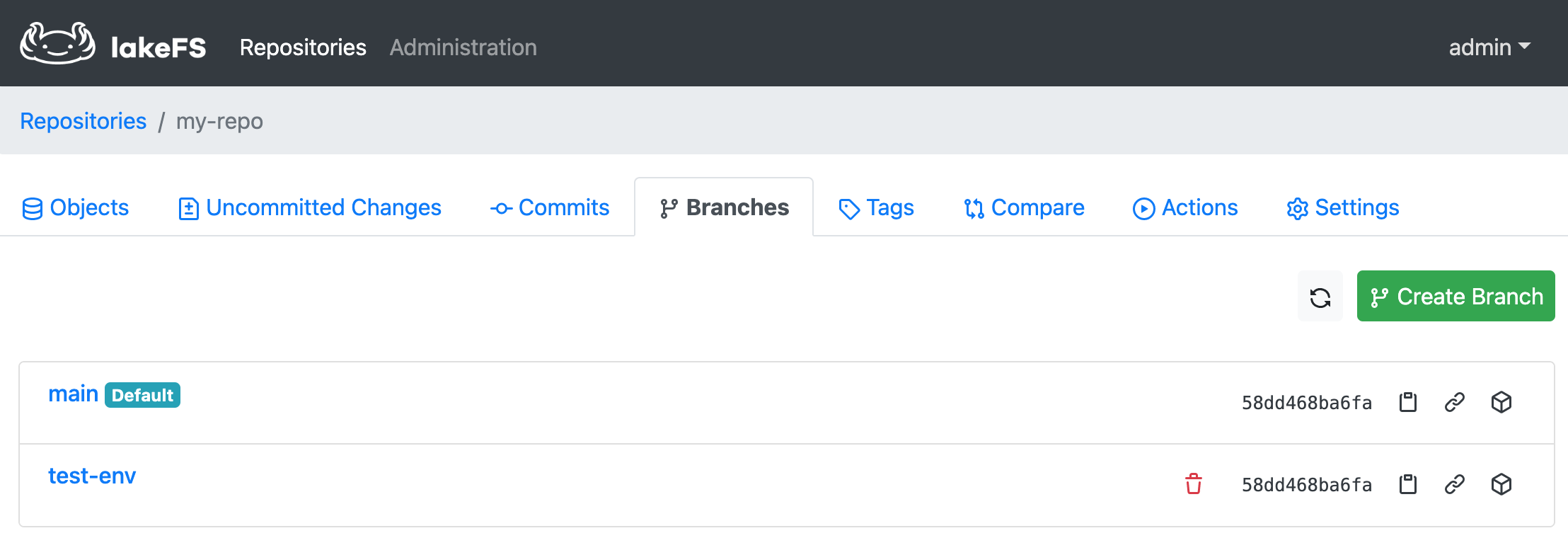Open the Uncommitted Changes tab

[310, 208]
